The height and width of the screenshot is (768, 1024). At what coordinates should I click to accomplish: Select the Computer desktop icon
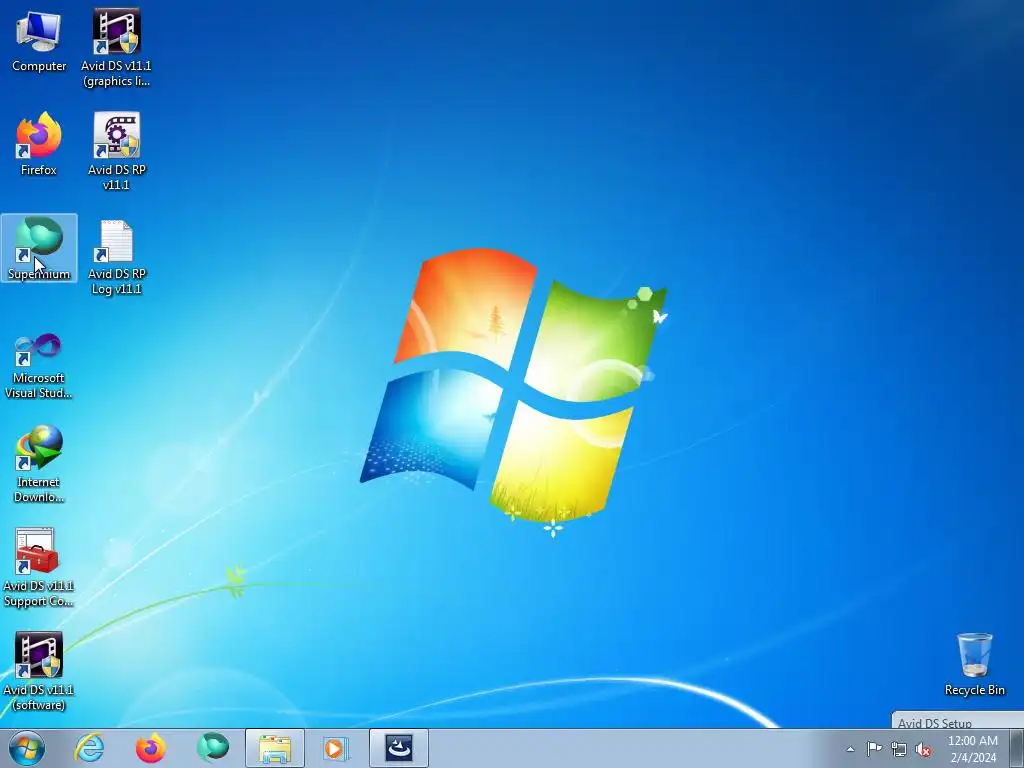coord(39,41)
